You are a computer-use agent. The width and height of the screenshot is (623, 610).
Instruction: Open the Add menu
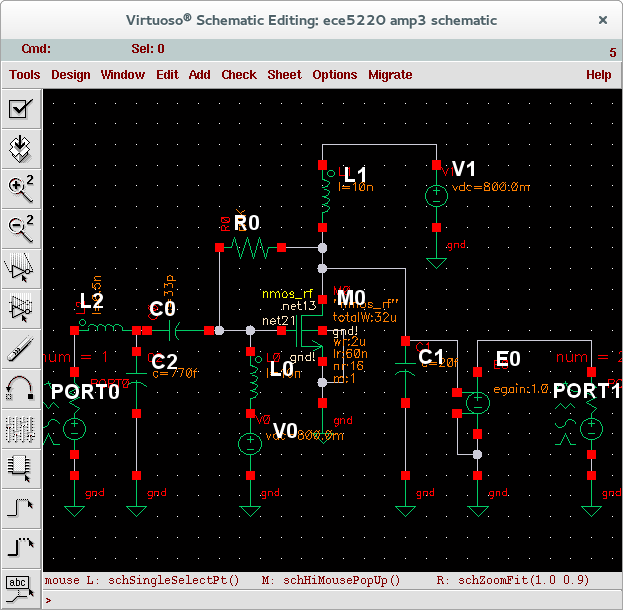[199, 75]
